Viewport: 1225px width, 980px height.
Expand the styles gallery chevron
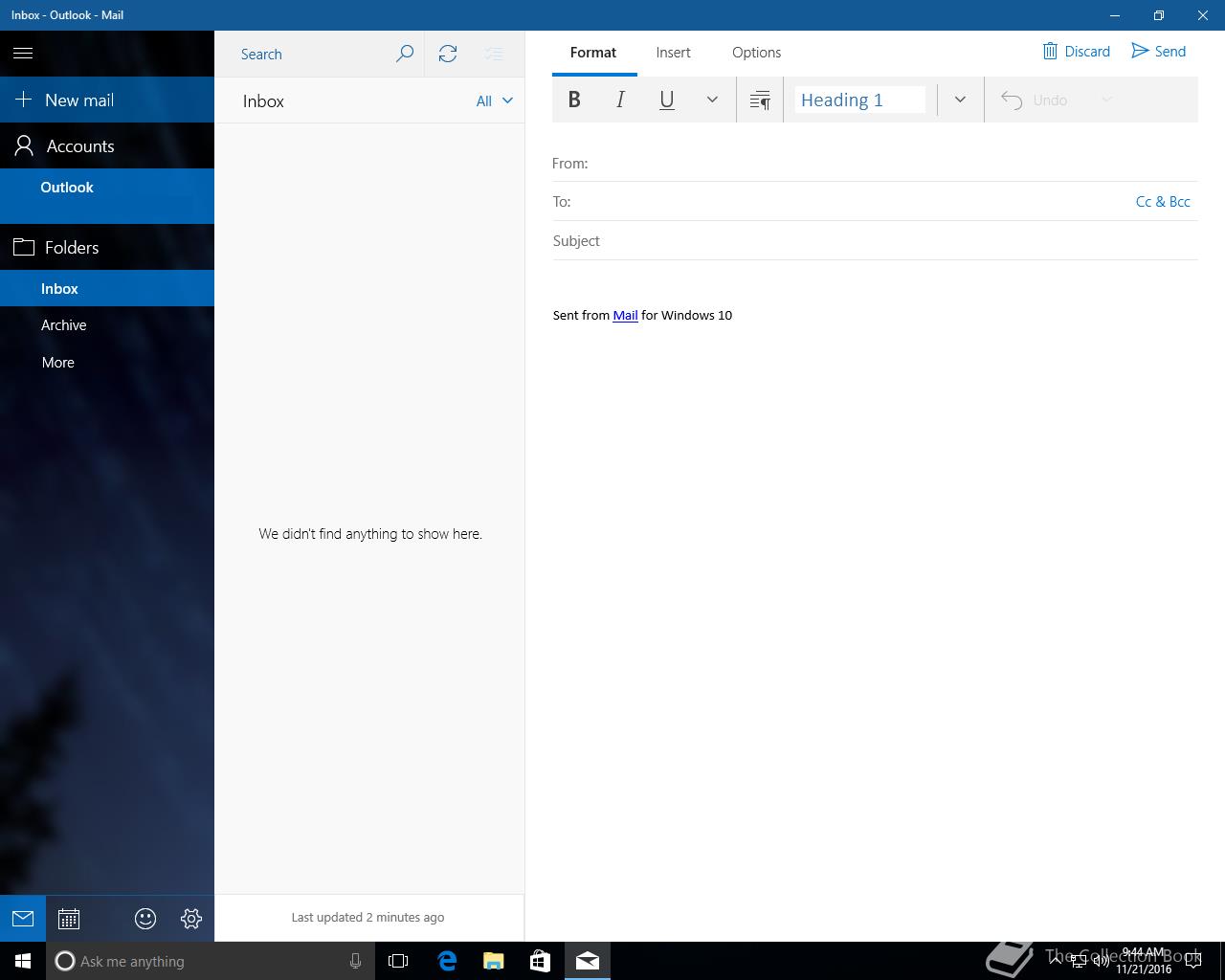(960, 100)
